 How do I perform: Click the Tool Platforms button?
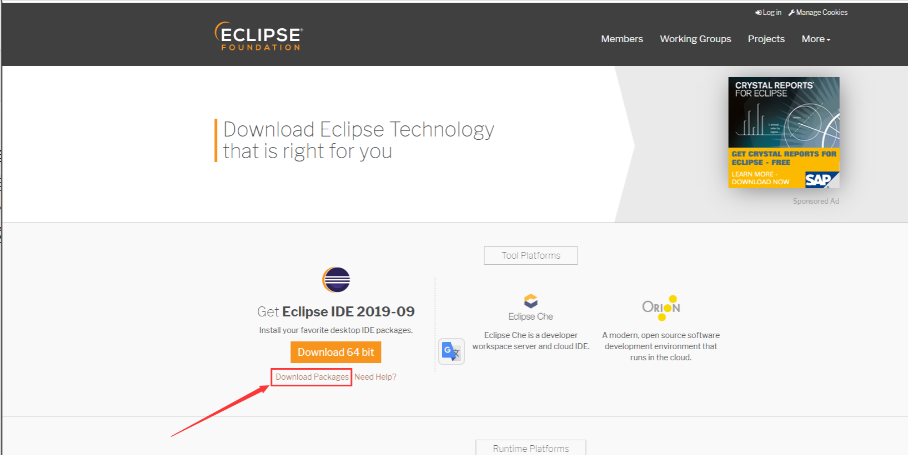(530, 255)
